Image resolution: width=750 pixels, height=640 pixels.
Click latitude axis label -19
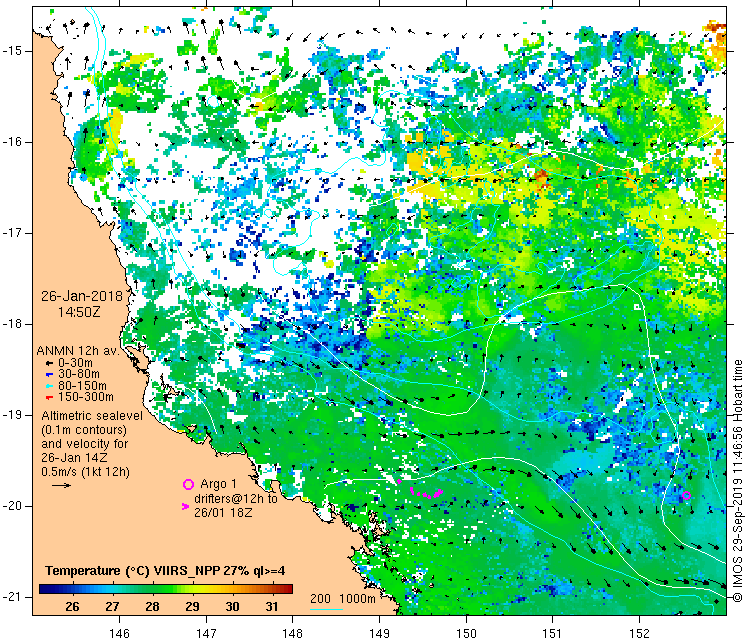point(11,415)
